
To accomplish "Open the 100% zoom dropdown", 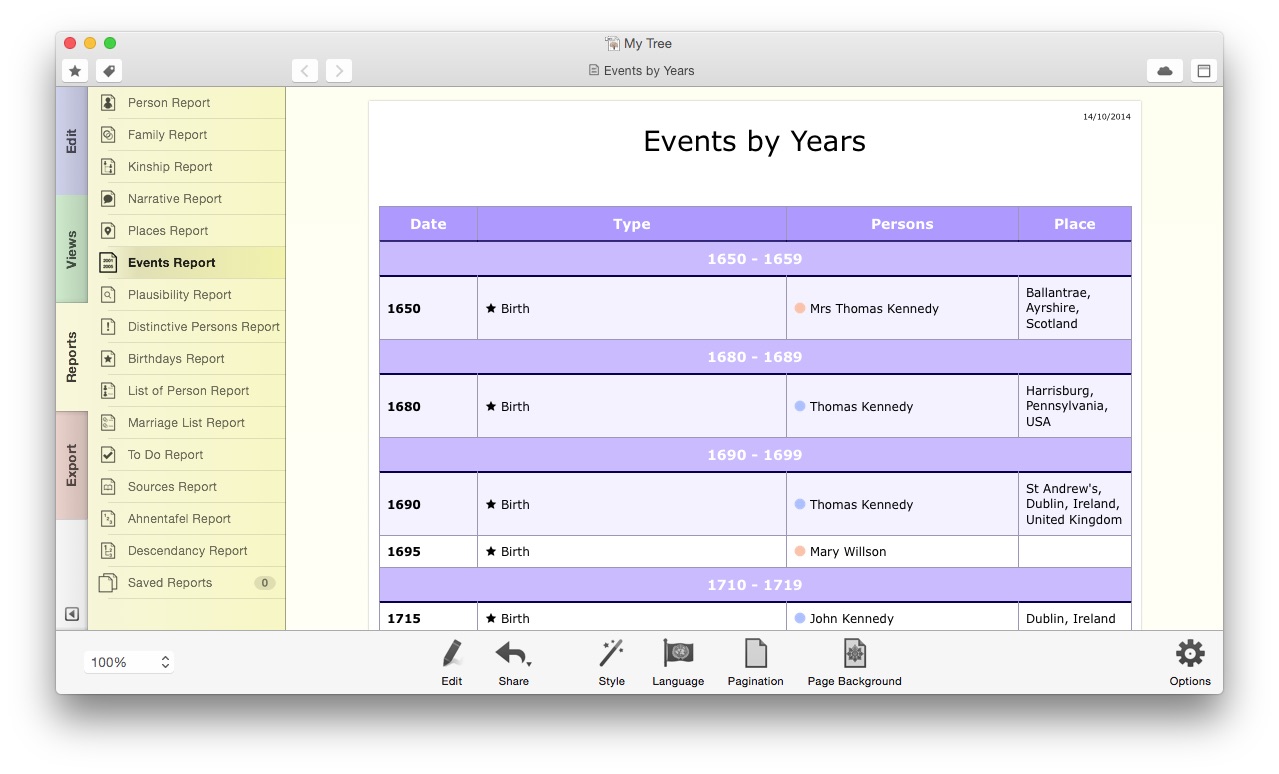I will click(x=129, y=662).
